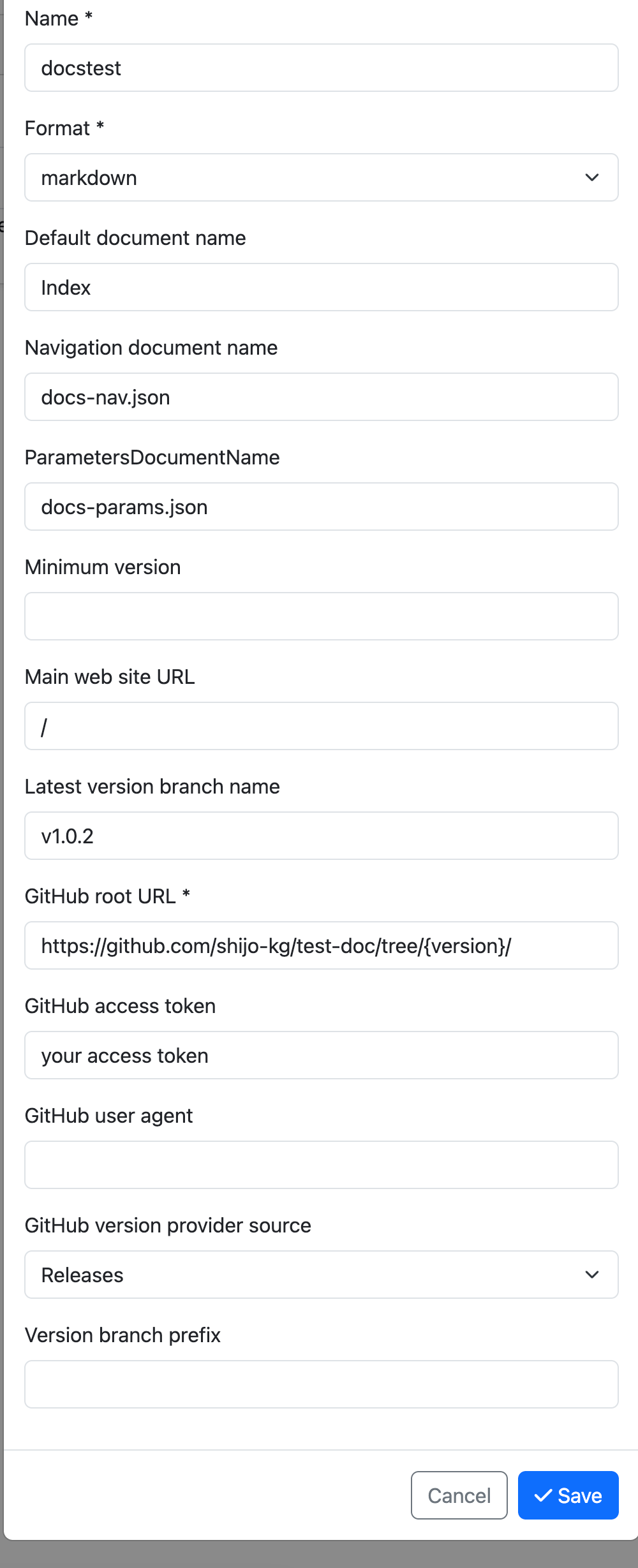Select the Version branch prefix input
Viewport: 638px width, 1568px height.
[321, 1384]
